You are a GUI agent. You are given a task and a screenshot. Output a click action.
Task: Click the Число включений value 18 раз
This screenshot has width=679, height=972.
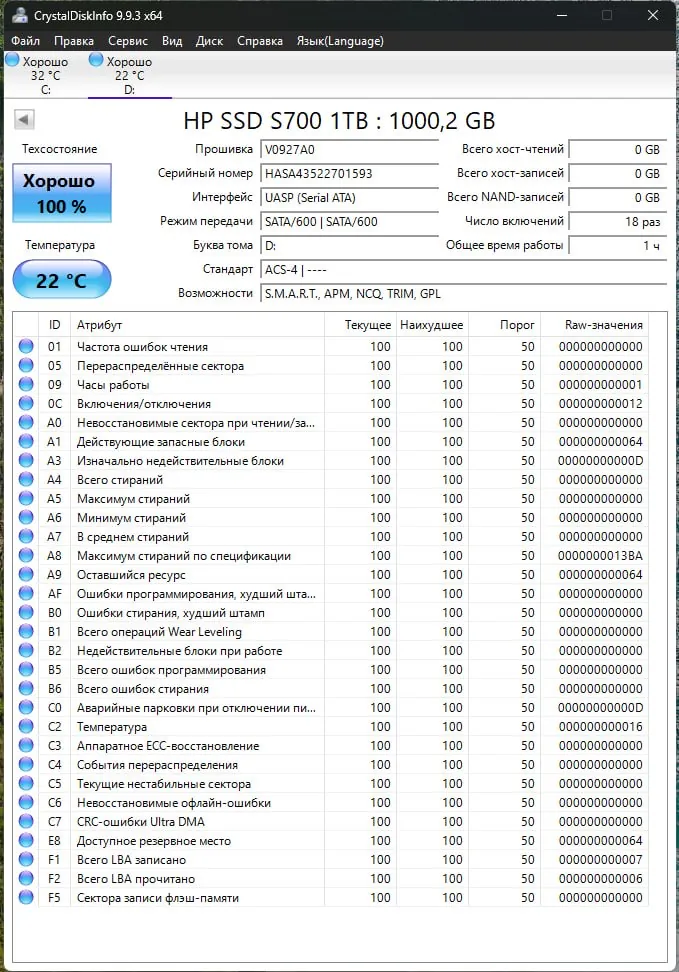click(x=618, y=221)
